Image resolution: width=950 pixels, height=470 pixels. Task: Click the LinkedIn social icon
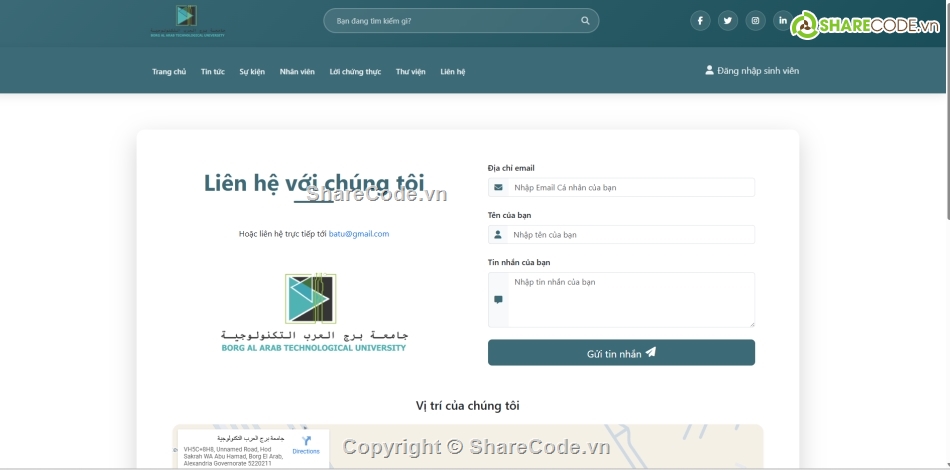(x=782, y=21)
